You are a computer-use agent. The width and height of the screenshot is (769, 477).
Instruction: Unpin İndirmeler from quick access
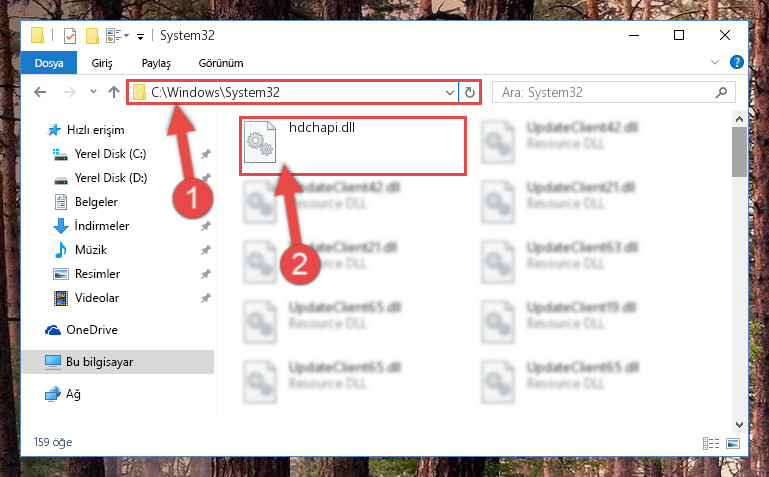click(205, 226)
